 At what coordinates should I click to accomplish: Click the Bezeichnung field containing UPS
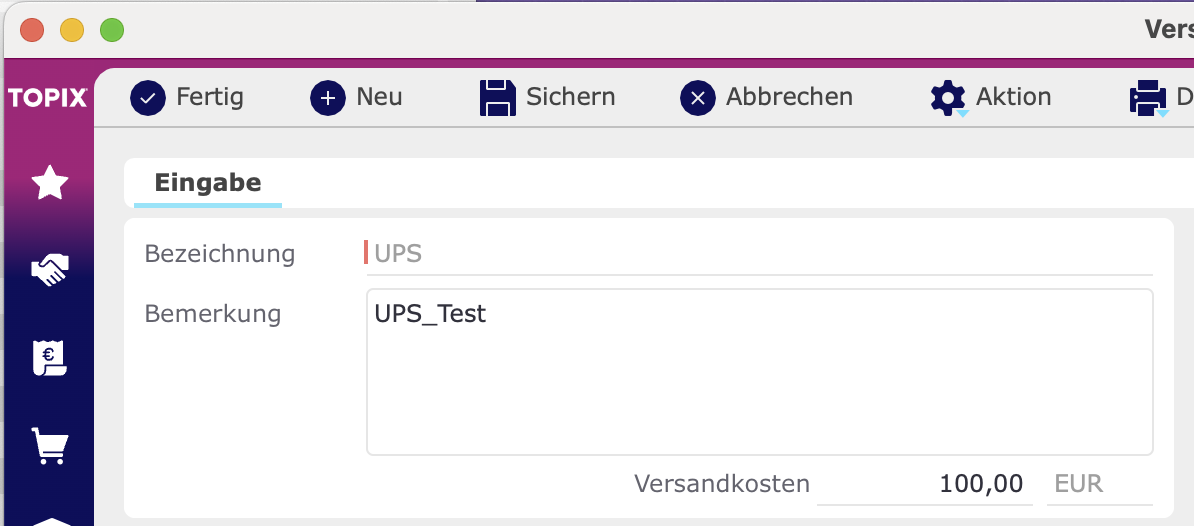(759, 253)
